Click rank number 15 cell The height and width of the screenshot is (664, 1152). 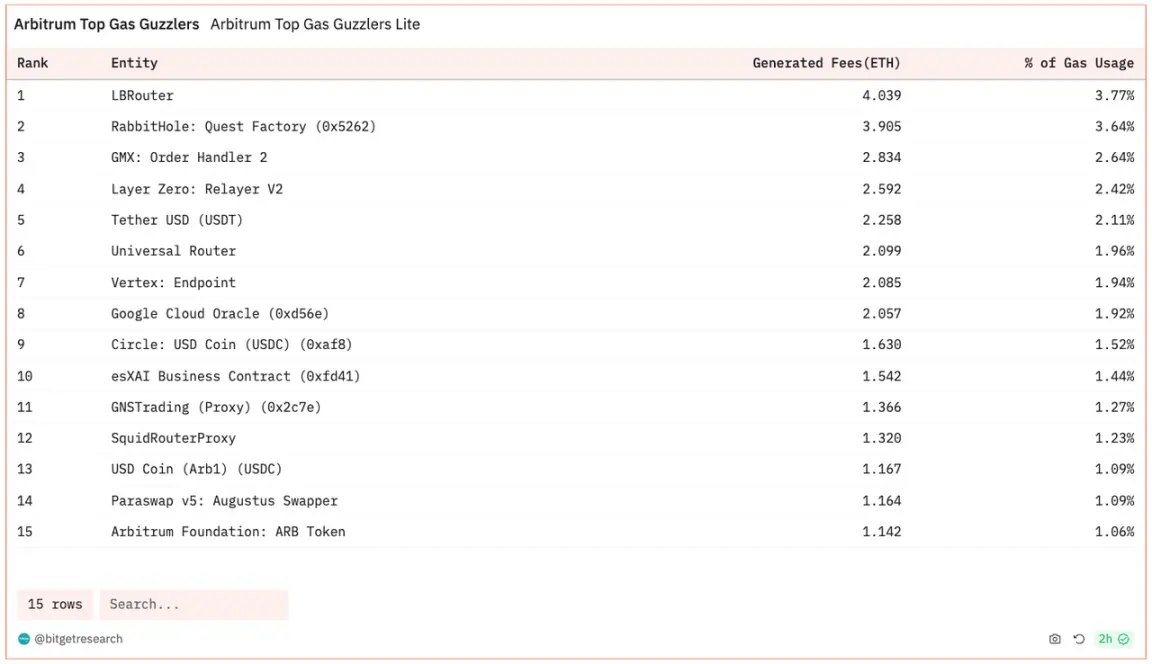[x=25, y=531]
